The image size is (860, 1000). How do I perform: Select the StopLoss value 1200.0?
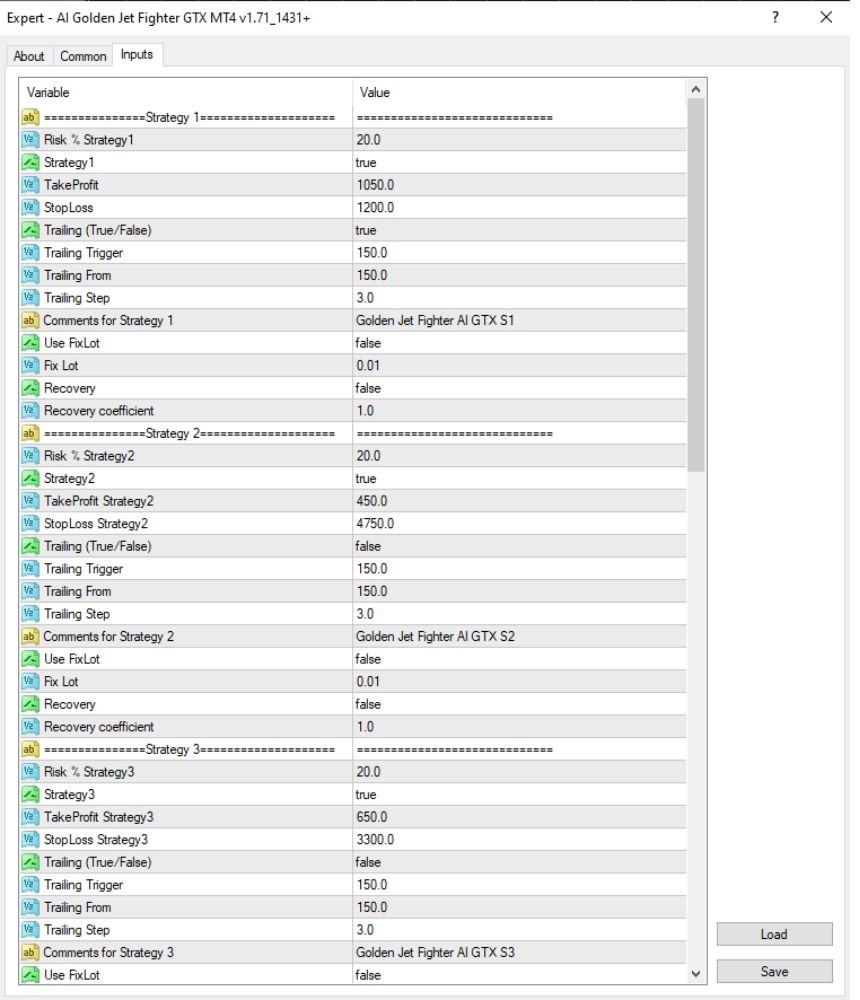375,207
